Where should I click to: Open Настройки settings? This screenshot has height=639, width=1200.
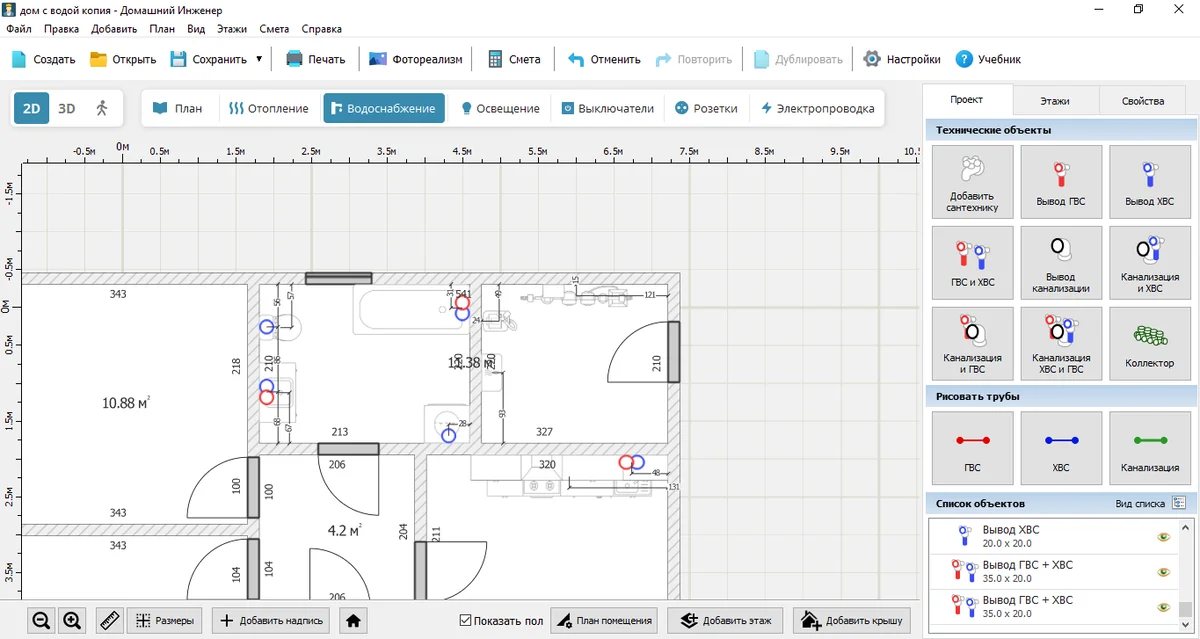pyautogui.click(x=902, y=59)
